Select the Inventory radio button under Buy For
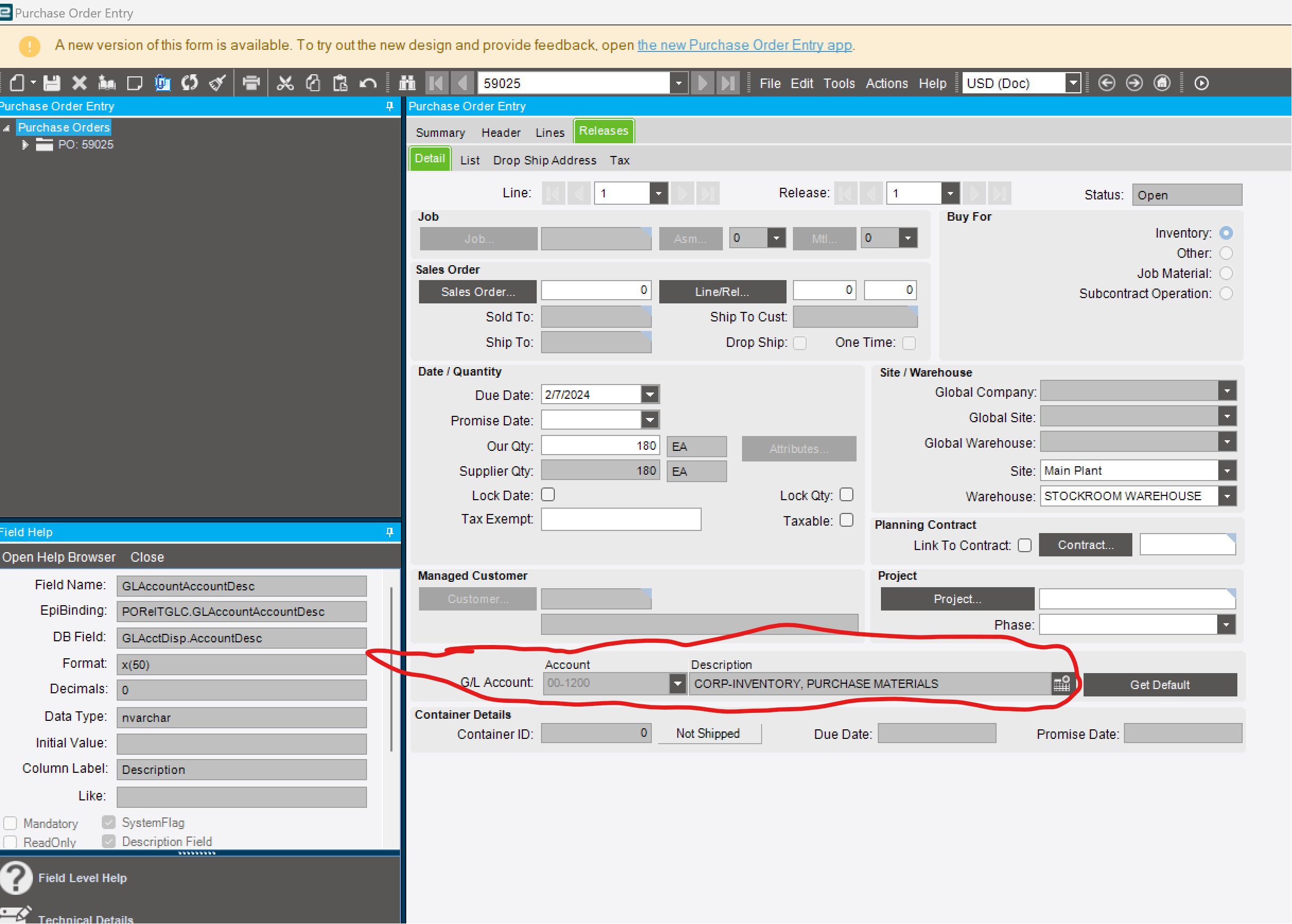Image resolution: width=1292 pixels, height=924 pixels. tap(1227, 233)
